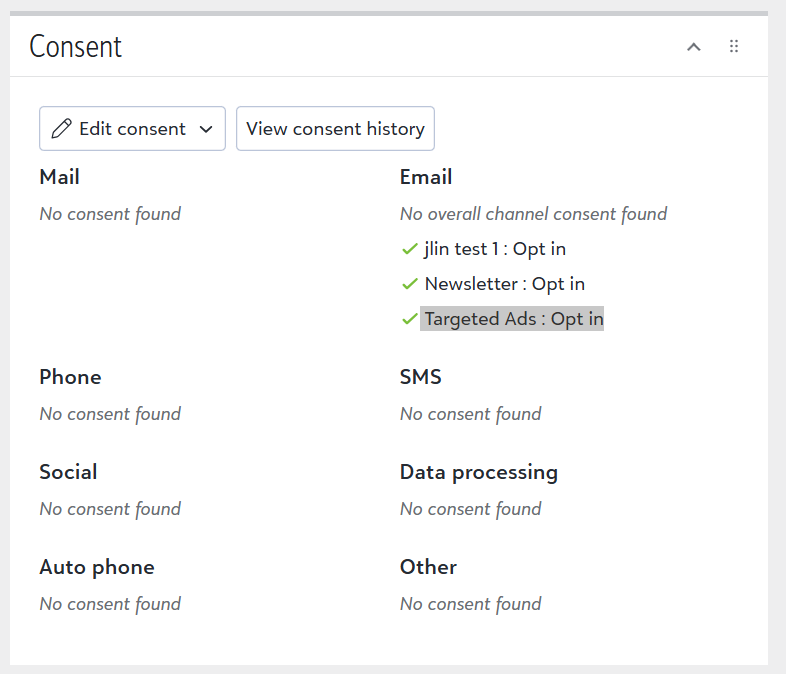Click No overall channel consent found text
786x674 pixels.
(x=533, y=214)
